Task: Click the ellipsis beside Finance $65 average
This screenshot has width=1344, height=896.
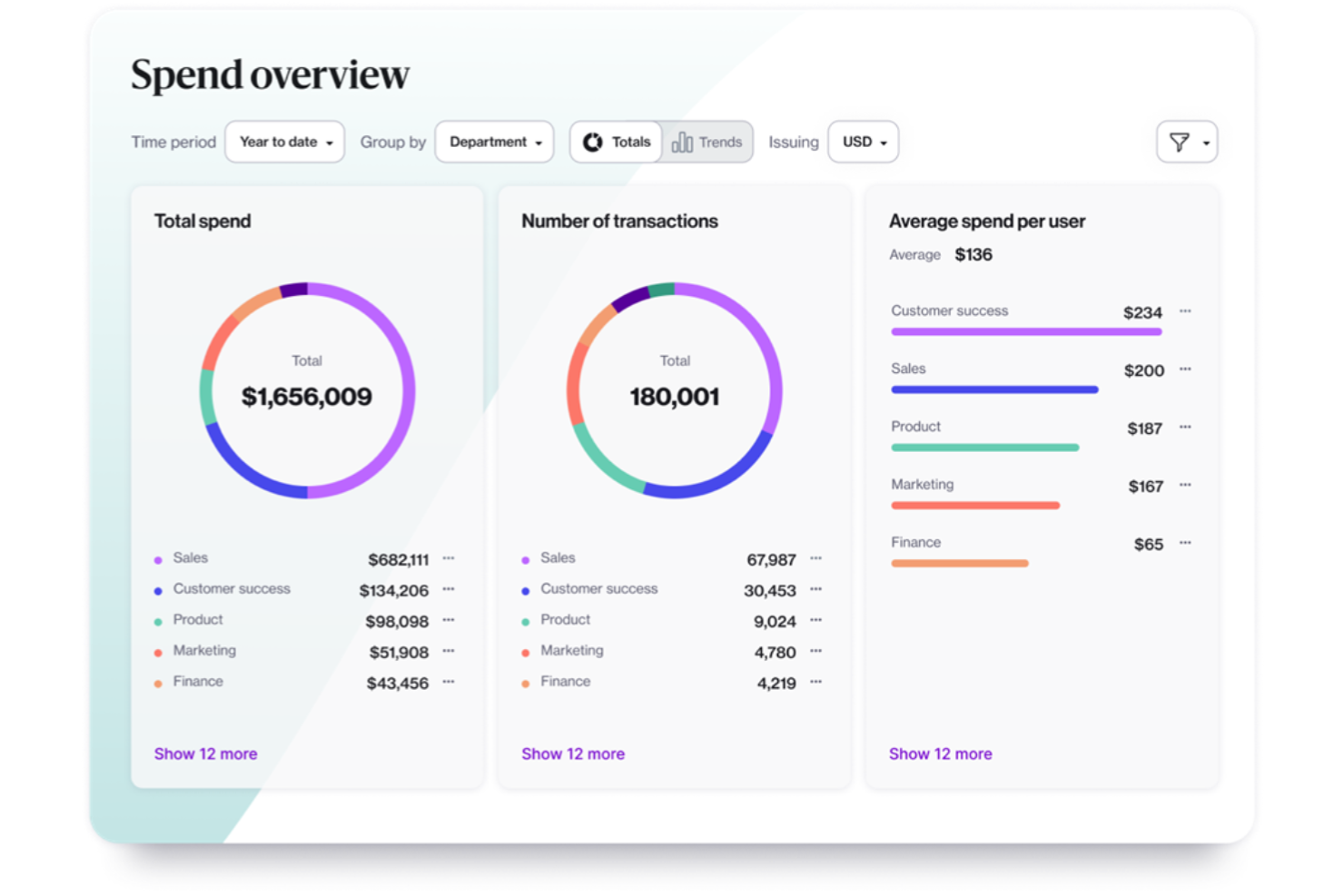Action: click(x=1185, y=543)
